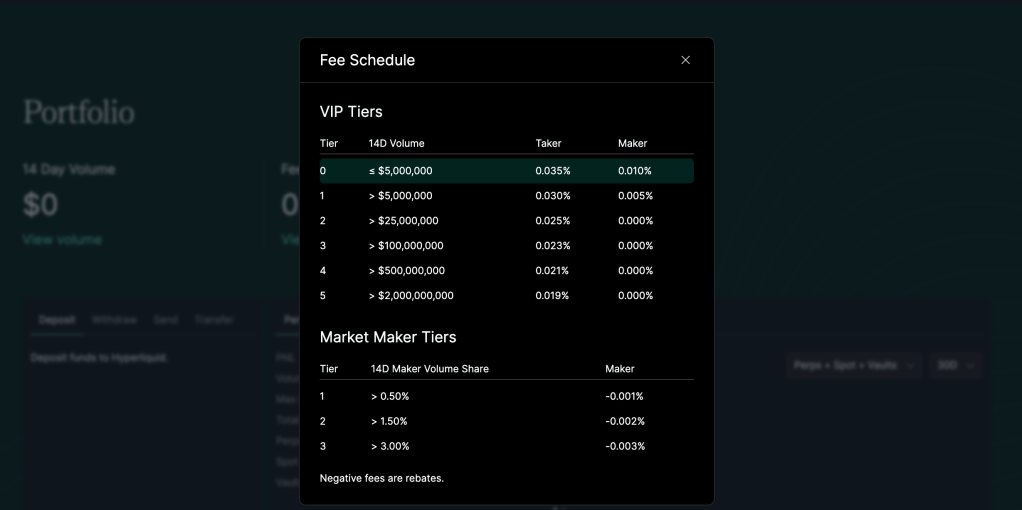Click the Portfolio page heading
The image size is (1022, 510).
coord(79,112)
